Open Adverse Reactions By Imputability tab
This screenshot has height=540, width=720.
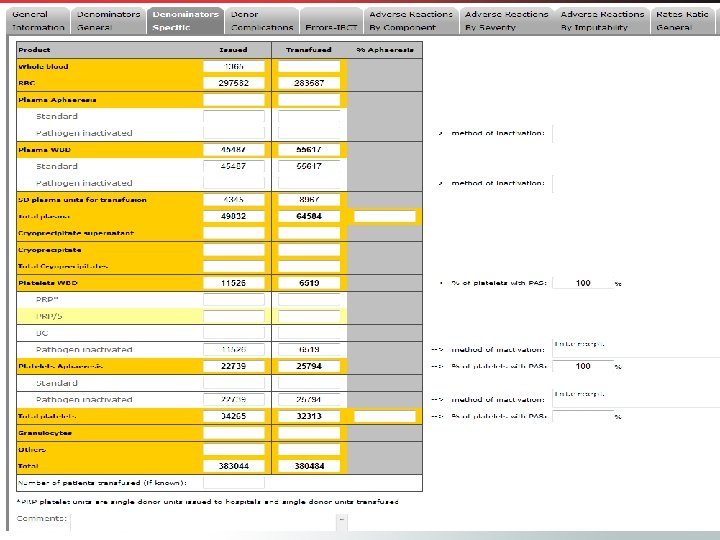[x=602, y=21]
